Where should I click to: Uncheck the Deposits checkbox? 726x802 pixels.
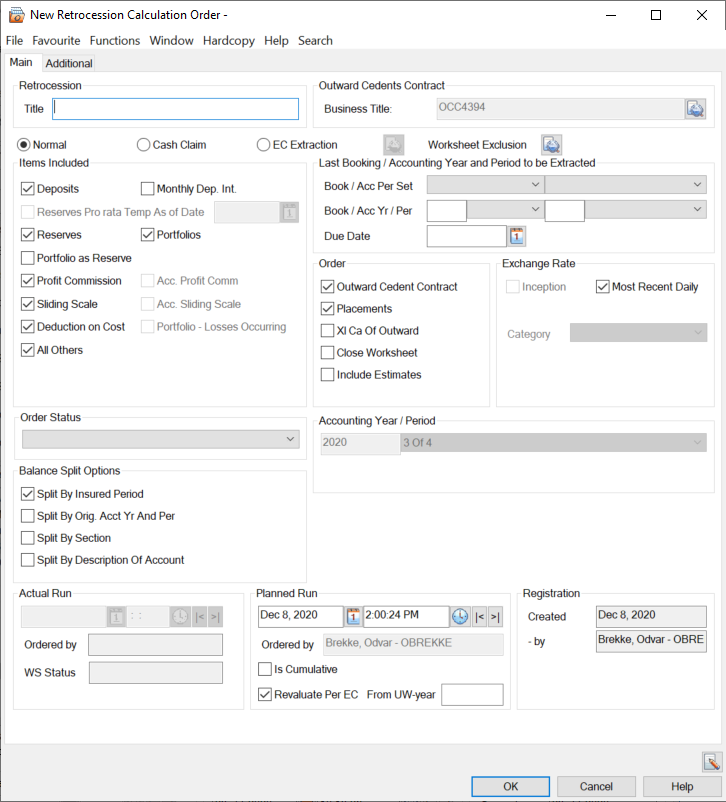tap(28, 189)
